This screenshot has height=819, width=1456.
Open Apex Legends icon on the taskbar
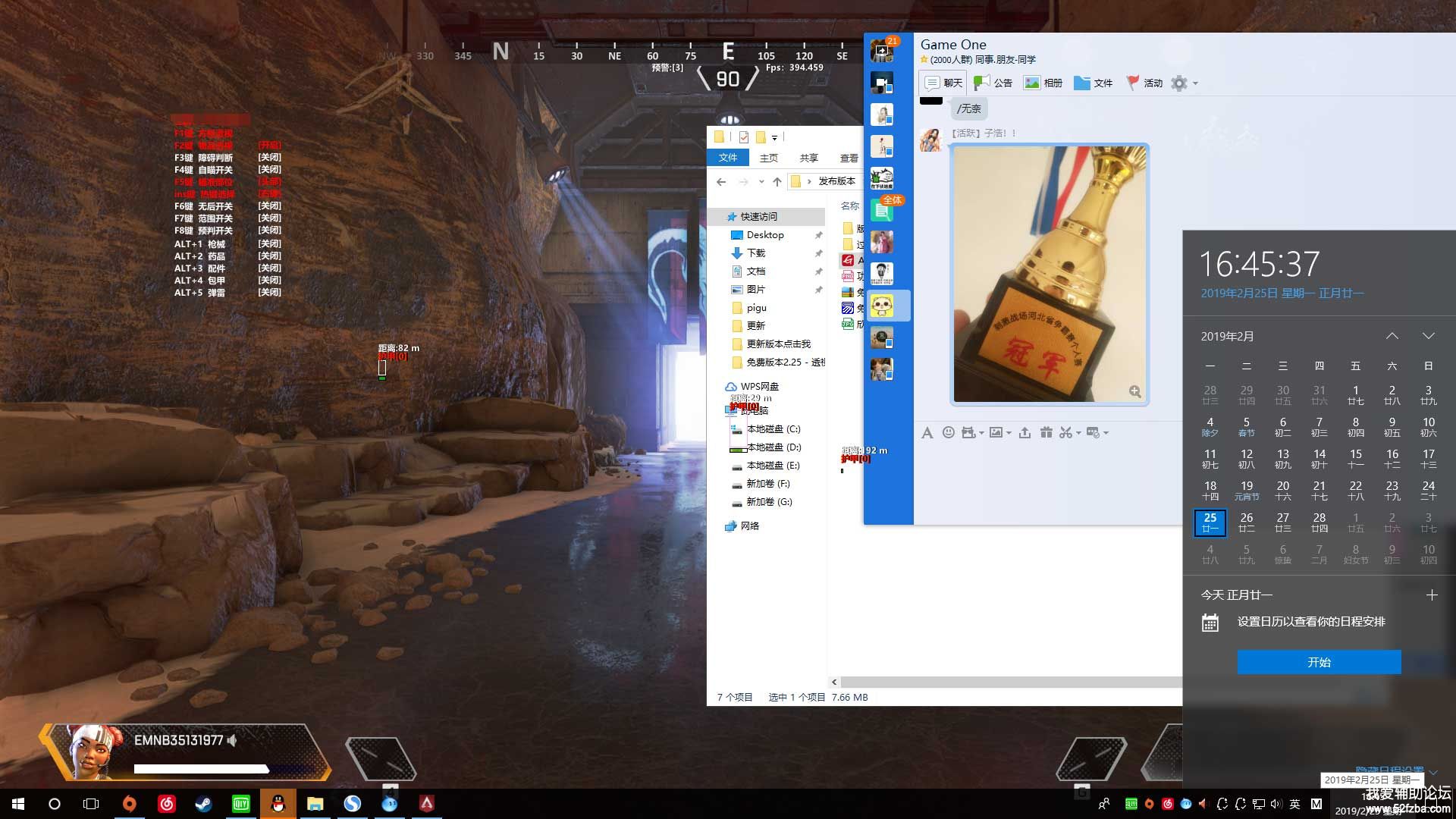click(x=426, y=804)
